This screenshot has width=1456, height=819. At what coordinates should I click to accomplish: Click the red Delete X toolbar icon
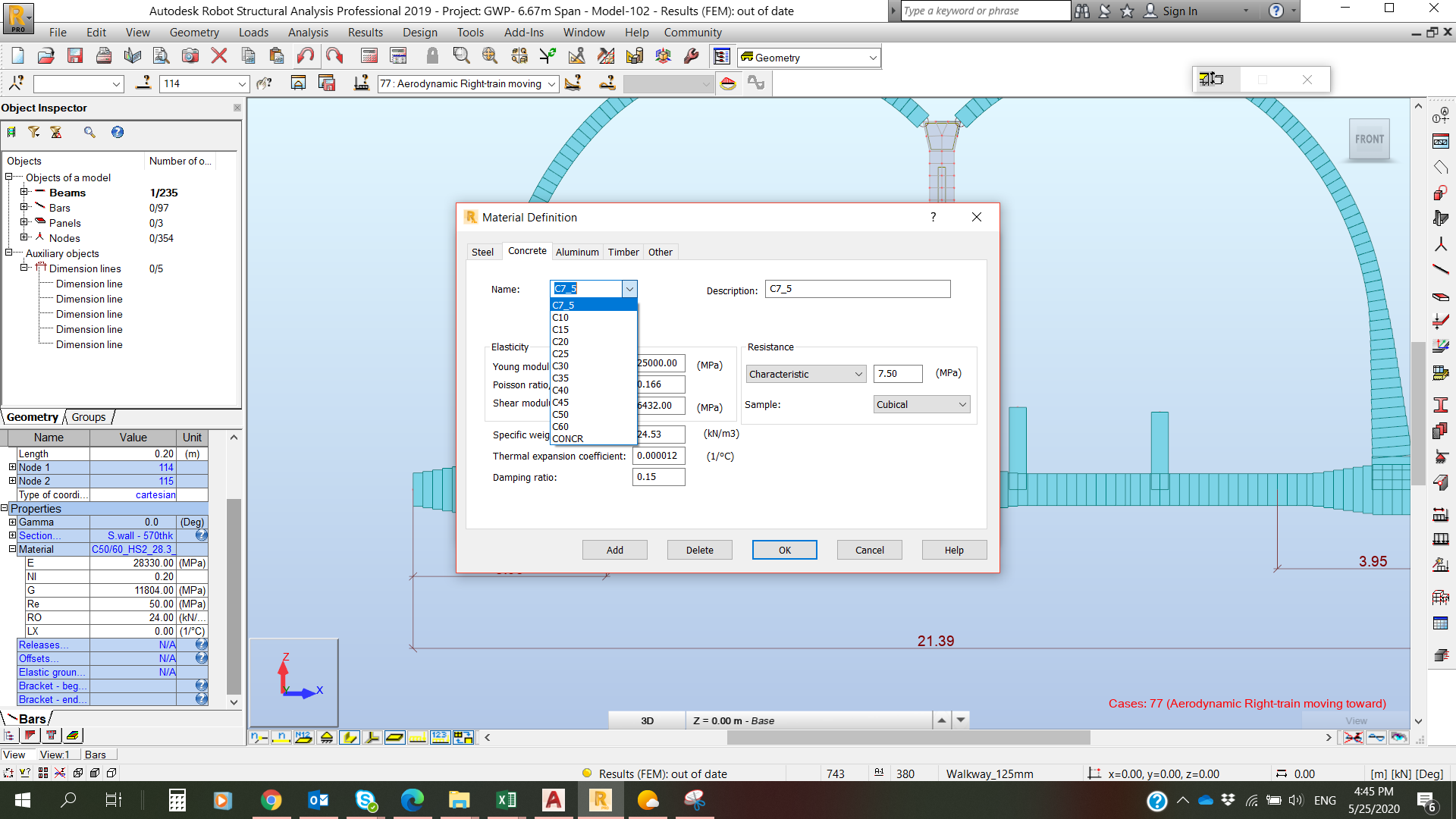(x=219, y=55)
